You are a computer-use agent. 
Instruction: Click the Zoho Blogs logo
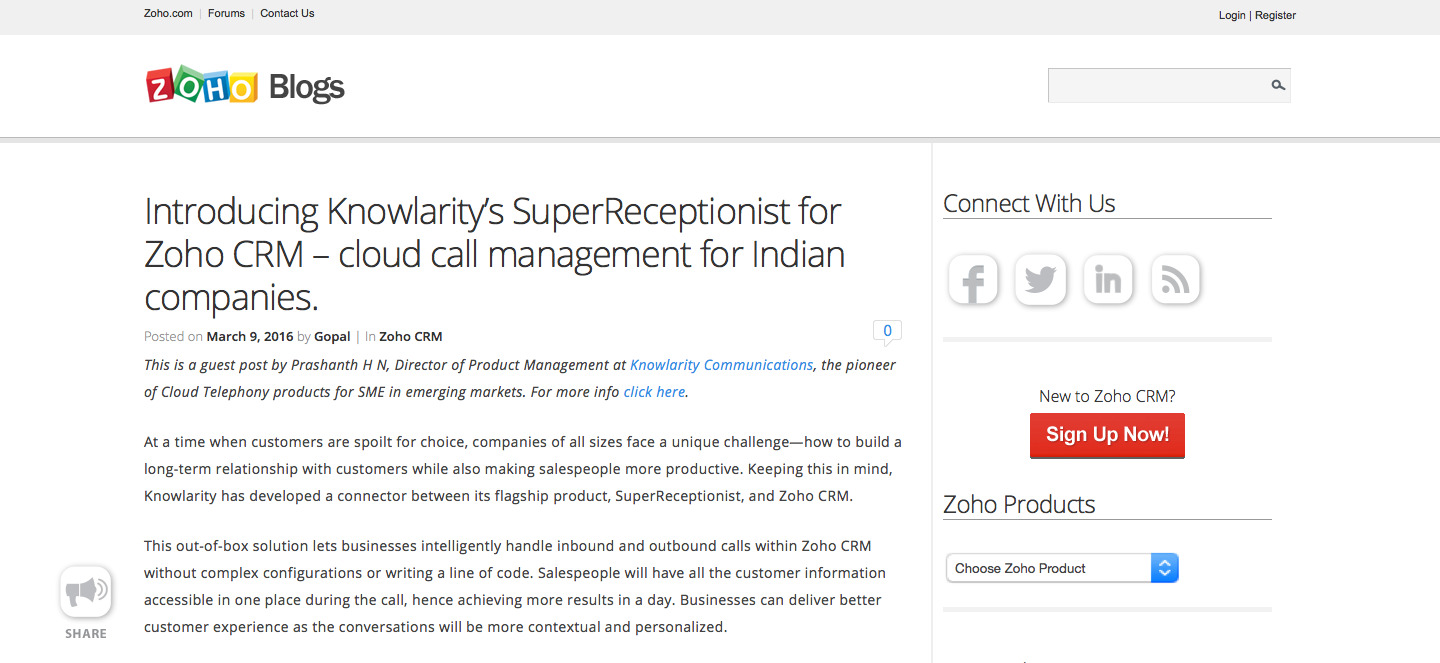245,87
